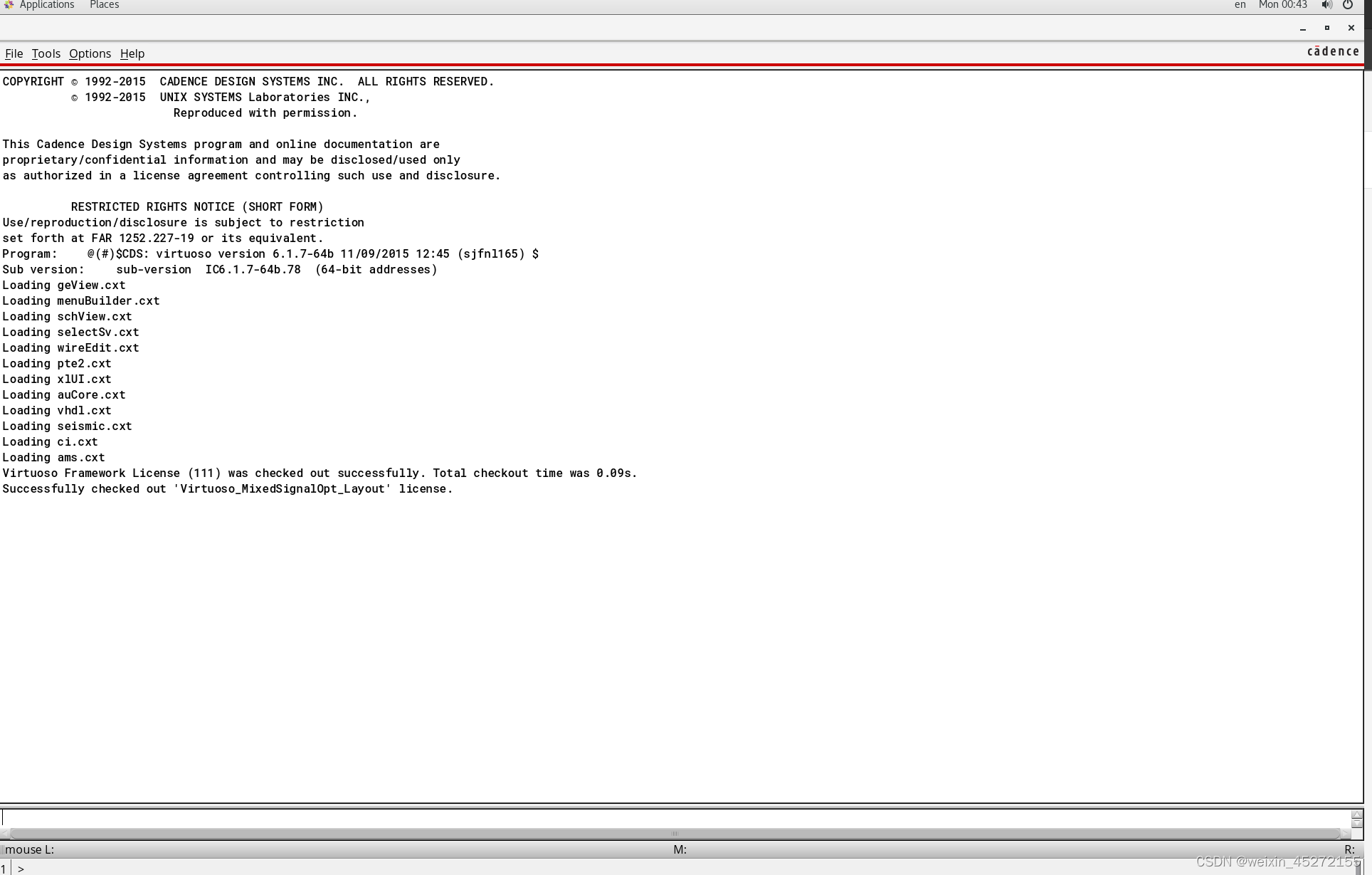1372x875 pixels.
Task: Click the status bar grip handle before 'mouse L:'
Action: (x=2, y=849)
